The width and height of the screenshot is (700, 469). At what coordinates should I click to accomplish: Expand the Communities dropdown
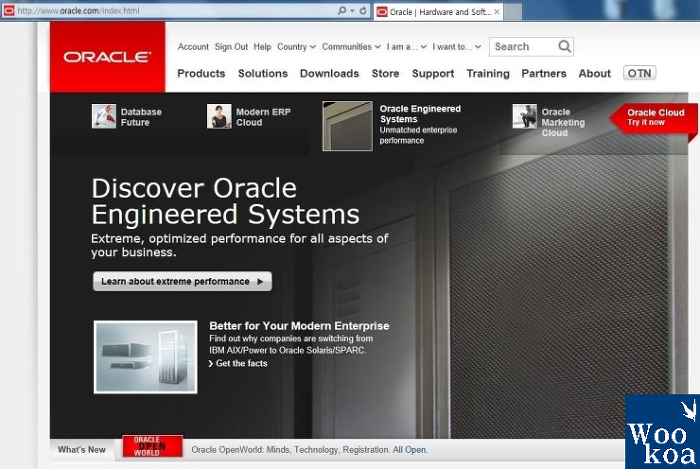351,46
